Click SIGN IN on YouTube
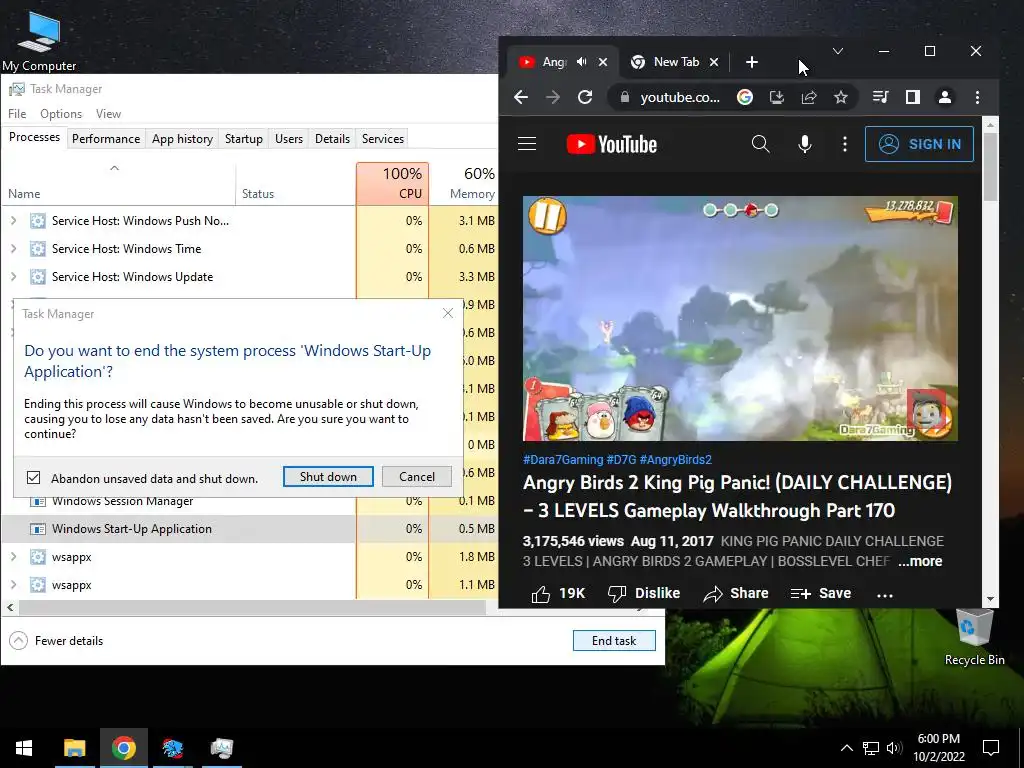Image resolution: width=1024 pixels, height=768 pixels. [x=919, y=144]
